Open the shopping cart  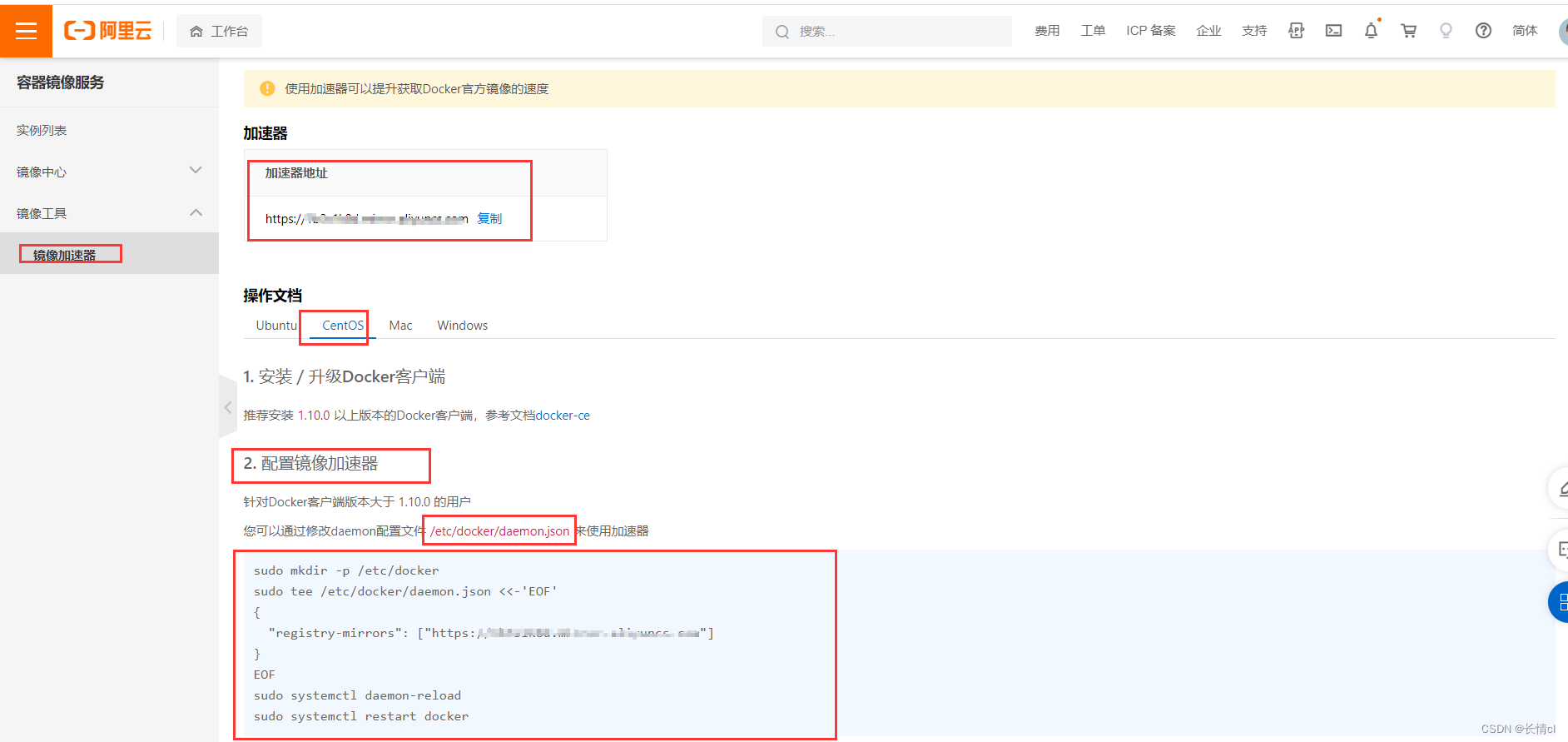[x=1408, y=31]
